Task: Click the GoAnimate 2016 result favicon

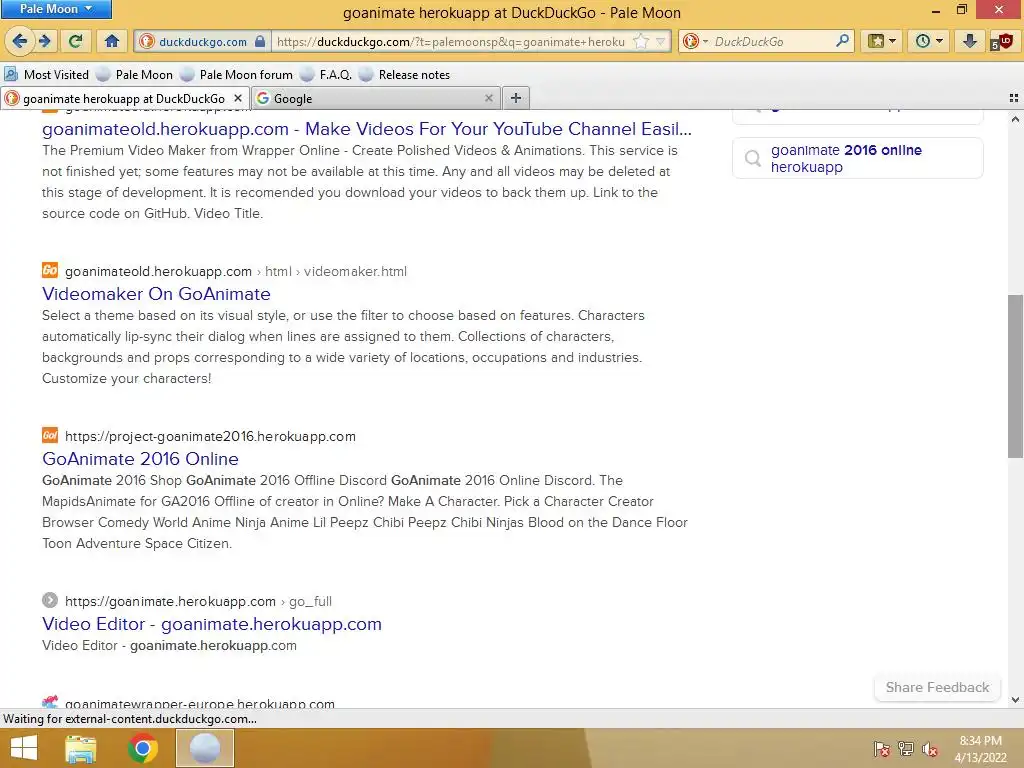Action: pos(50,435)
